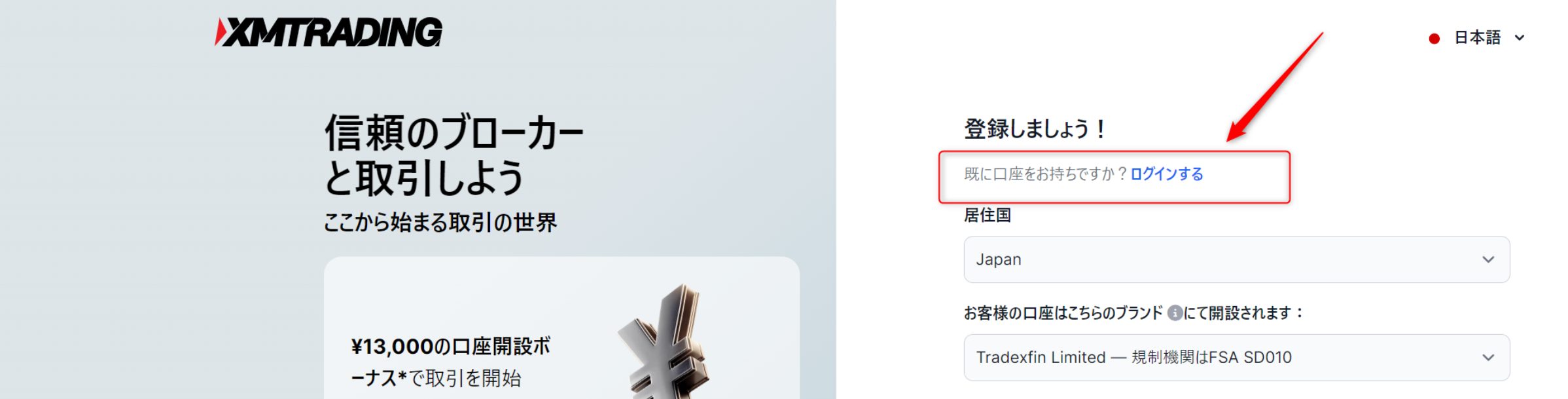
Task: Click the 登録しましょう！ heading
Action: (1035, 128)
